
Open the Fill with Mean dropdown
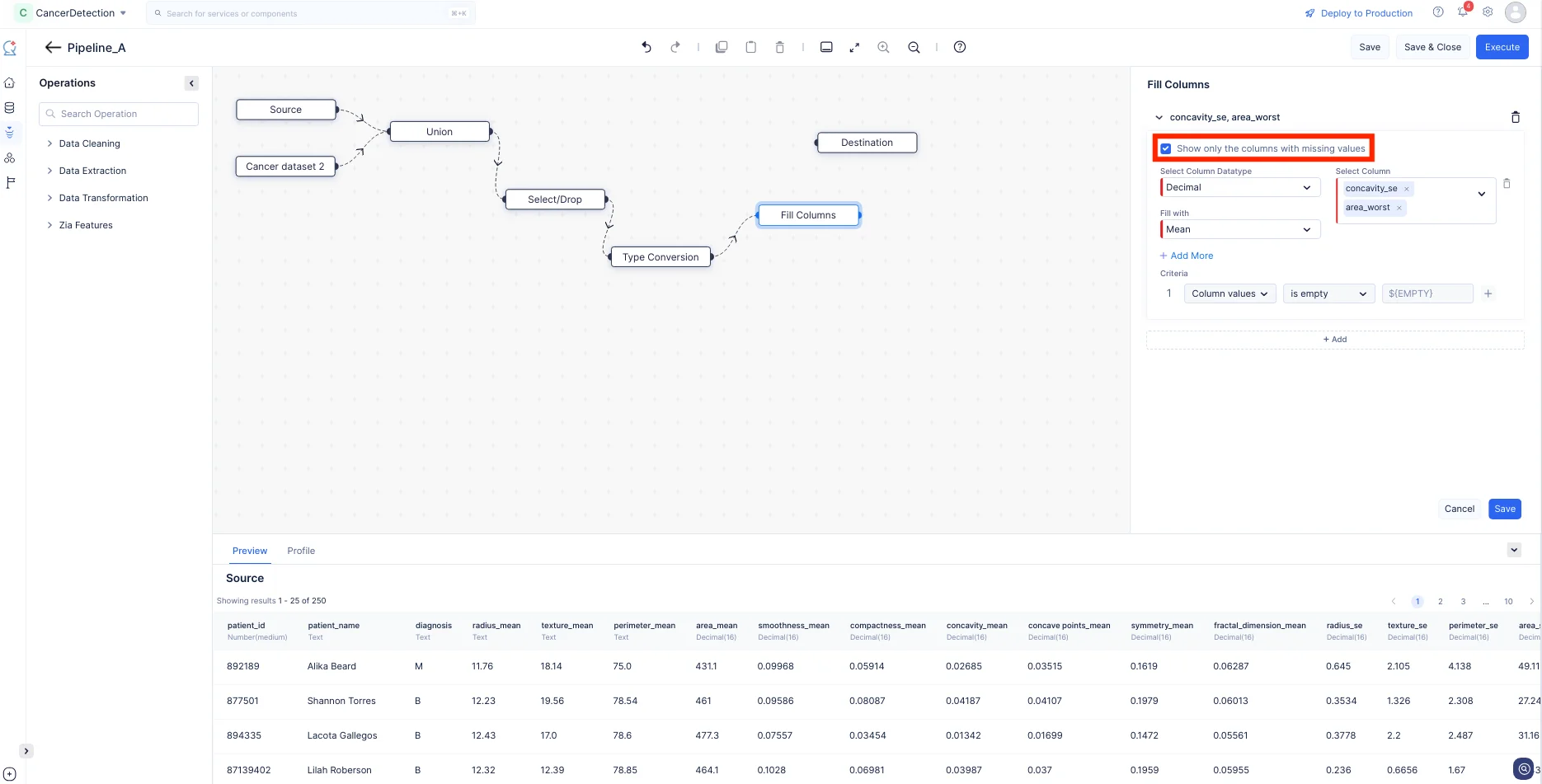pyautogui.click(x=1240, y=229)
